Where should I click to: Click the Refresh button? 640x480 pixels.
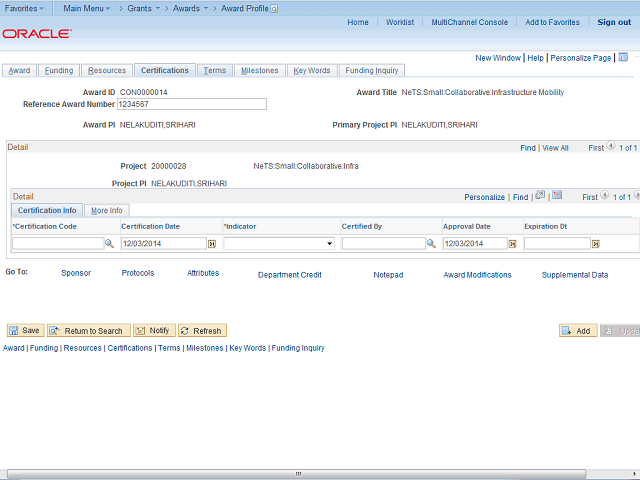[202, 330]
